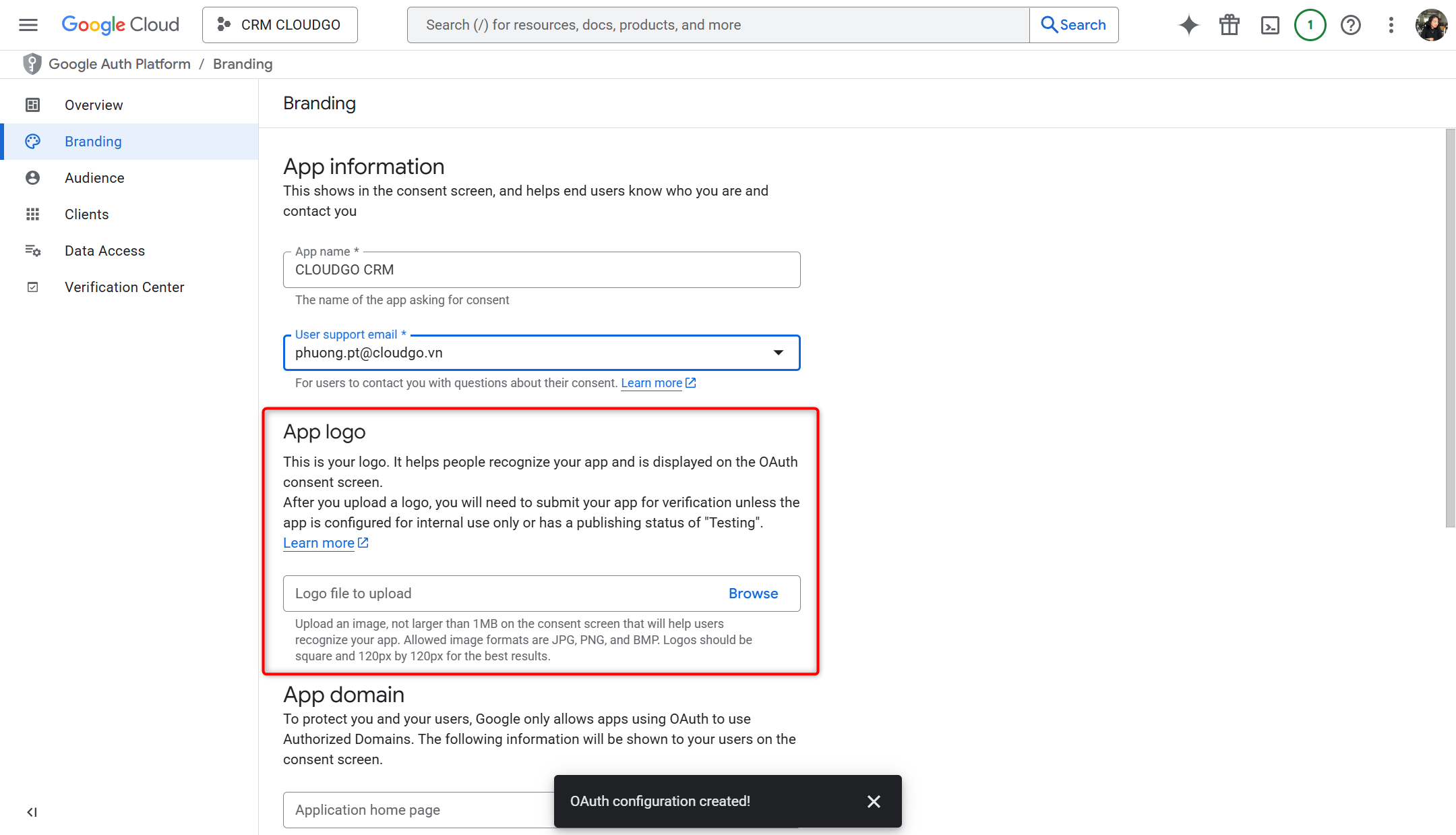Expand the User support email dropdown
The image size is (1456, 835).
[x=779, y=352]
